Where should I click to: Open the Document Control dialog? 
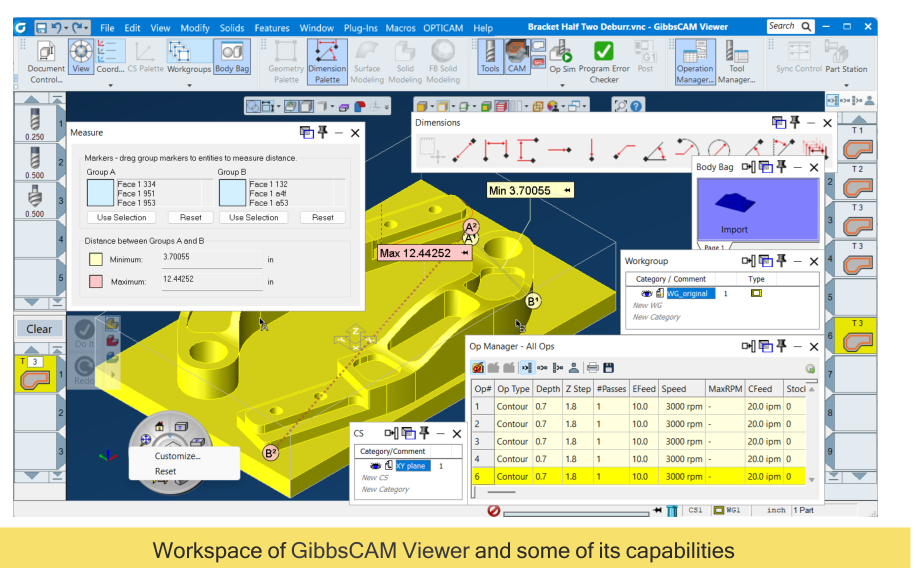point(46,62)
